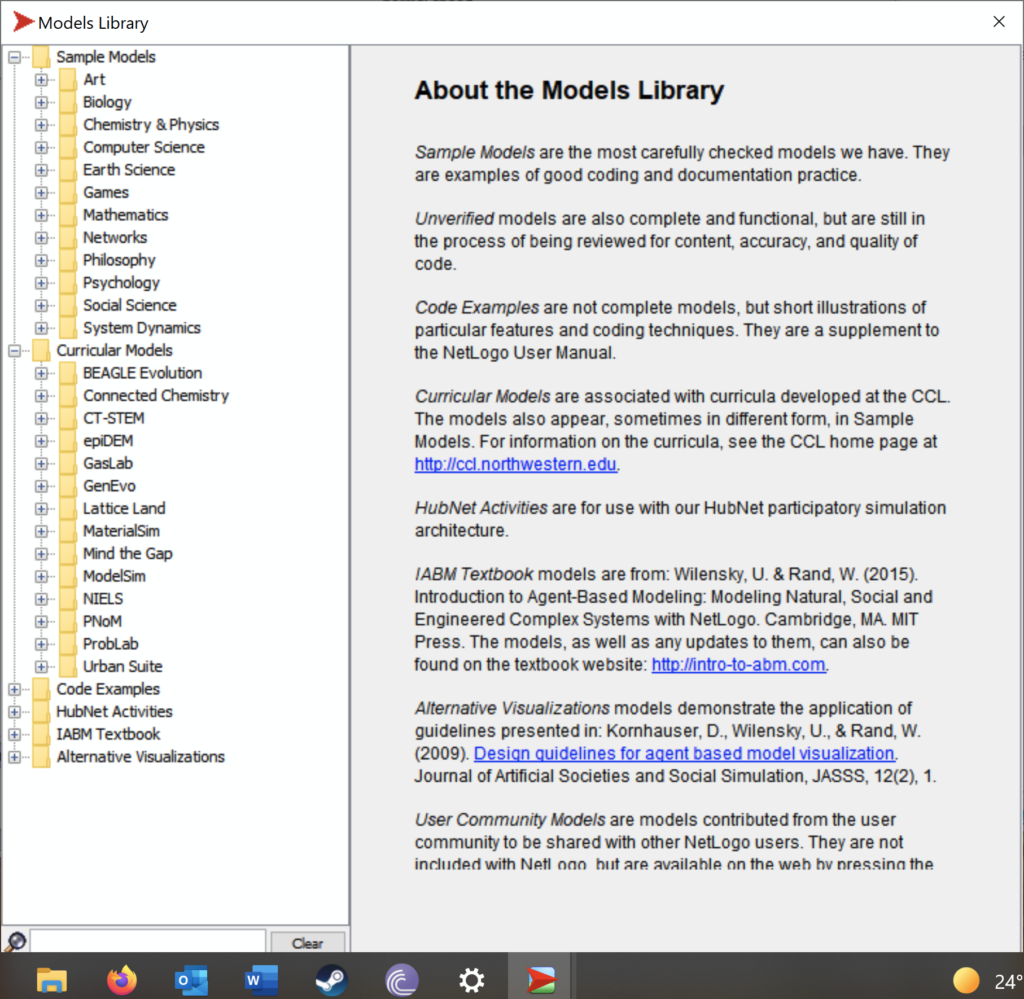Collapse the Sample Models folder
The image size is (1024, 999).
14,57
